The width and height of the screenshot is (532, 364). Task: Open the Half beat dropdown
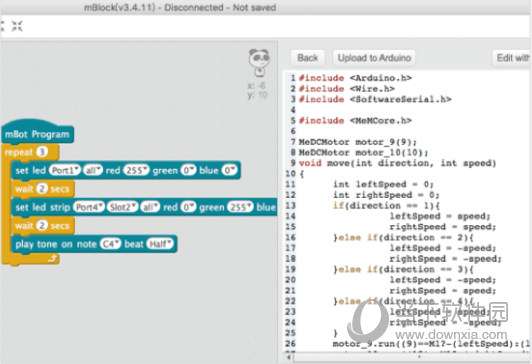[x=160, y=244]
